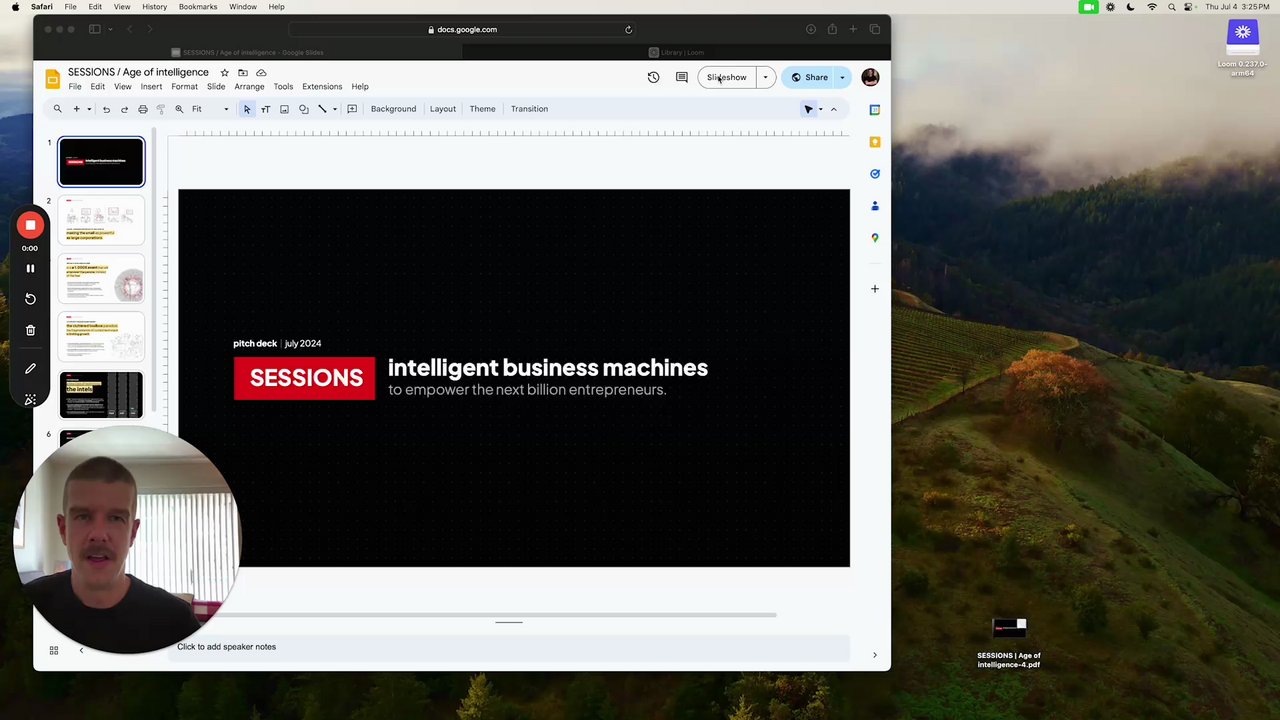Click the zoom tool icon
1280x720 pixels.
click(x=179, y=109)
